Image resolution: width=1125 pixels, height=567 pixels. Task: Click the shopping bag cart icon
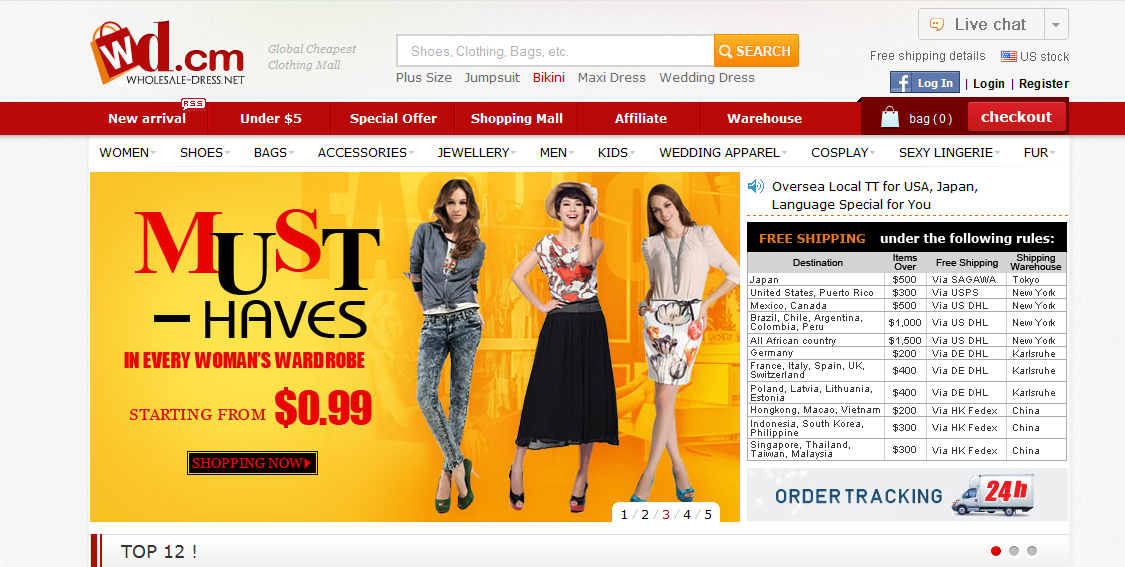point(889,118)
